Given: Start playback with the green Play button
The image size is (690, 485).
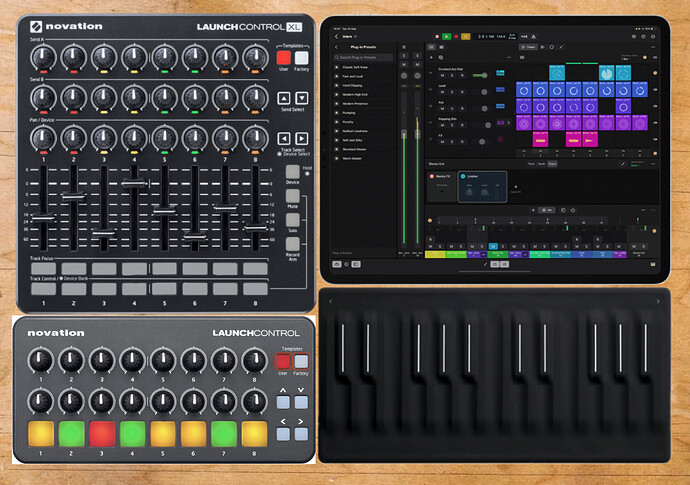Looking at the screenshot, I should click(446, 37).
